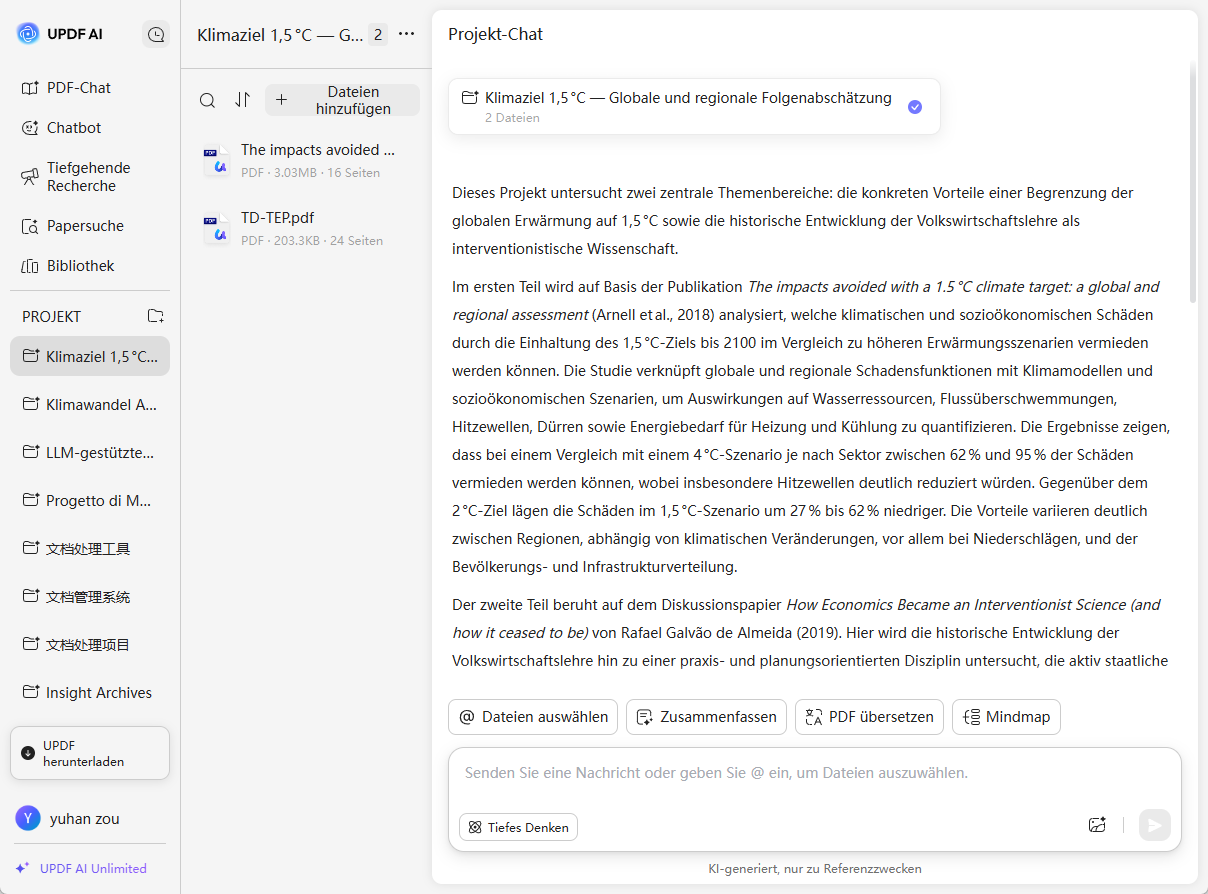The height and width of the screenshot is (894, 1208).
Task: Select the 文档管理系统 project
Action: [90, 596]
